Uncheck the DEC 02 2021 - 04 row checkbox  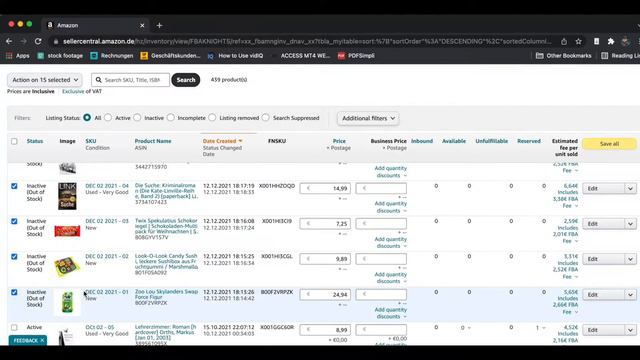pos(14,186)
